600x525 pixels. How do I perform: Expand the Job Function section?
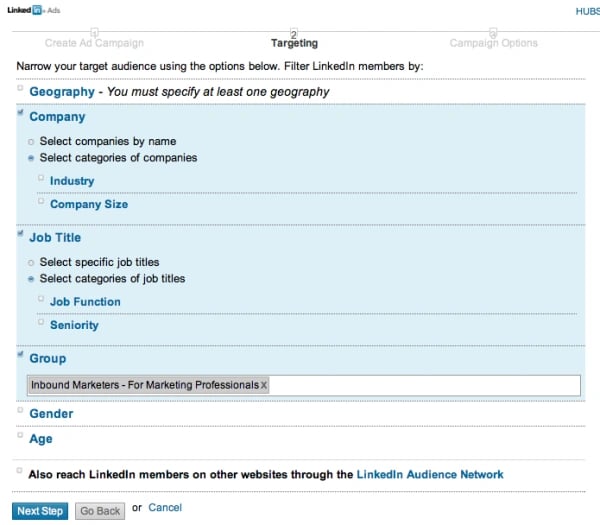[85, 301]
